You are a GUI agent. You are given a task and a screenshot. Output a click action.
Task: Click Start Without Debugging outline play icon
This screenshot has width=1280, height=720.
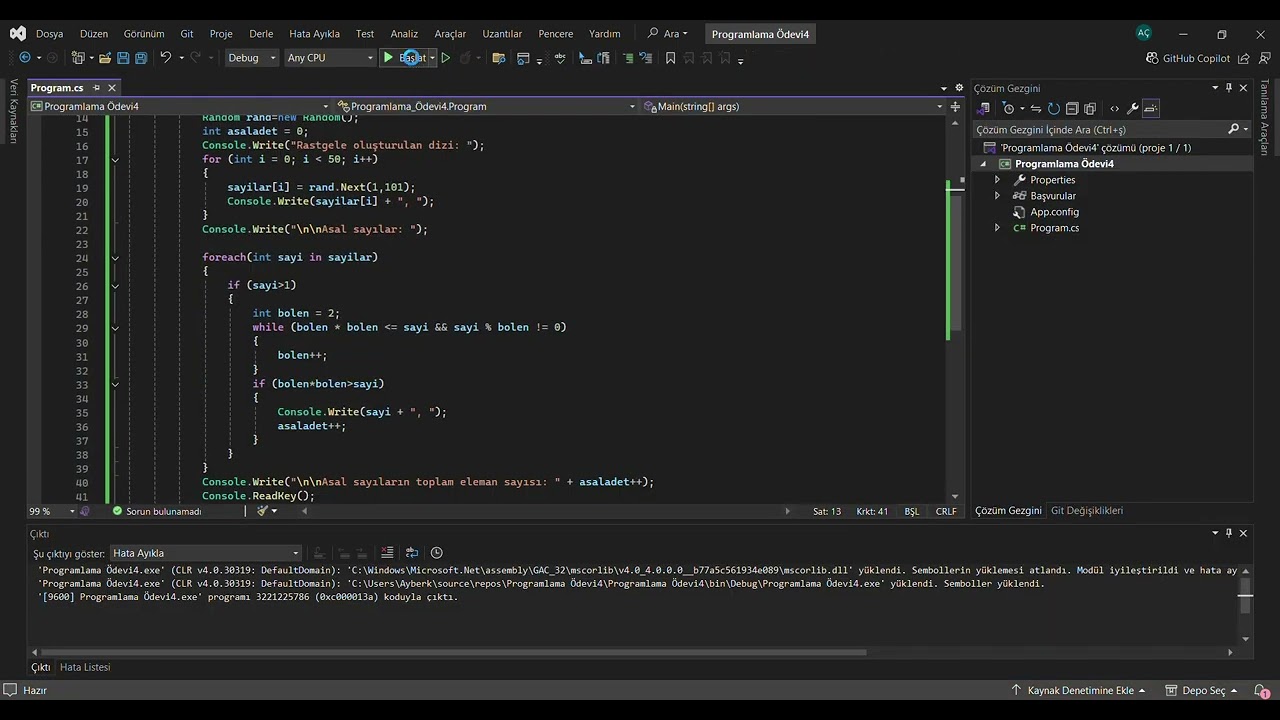pos(446,58)
